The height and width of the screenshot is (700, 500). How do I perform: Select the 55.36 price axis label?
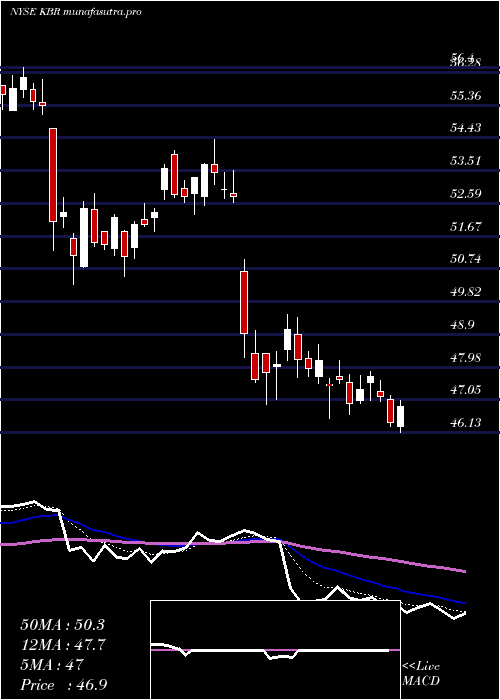[x=465, y=96]
